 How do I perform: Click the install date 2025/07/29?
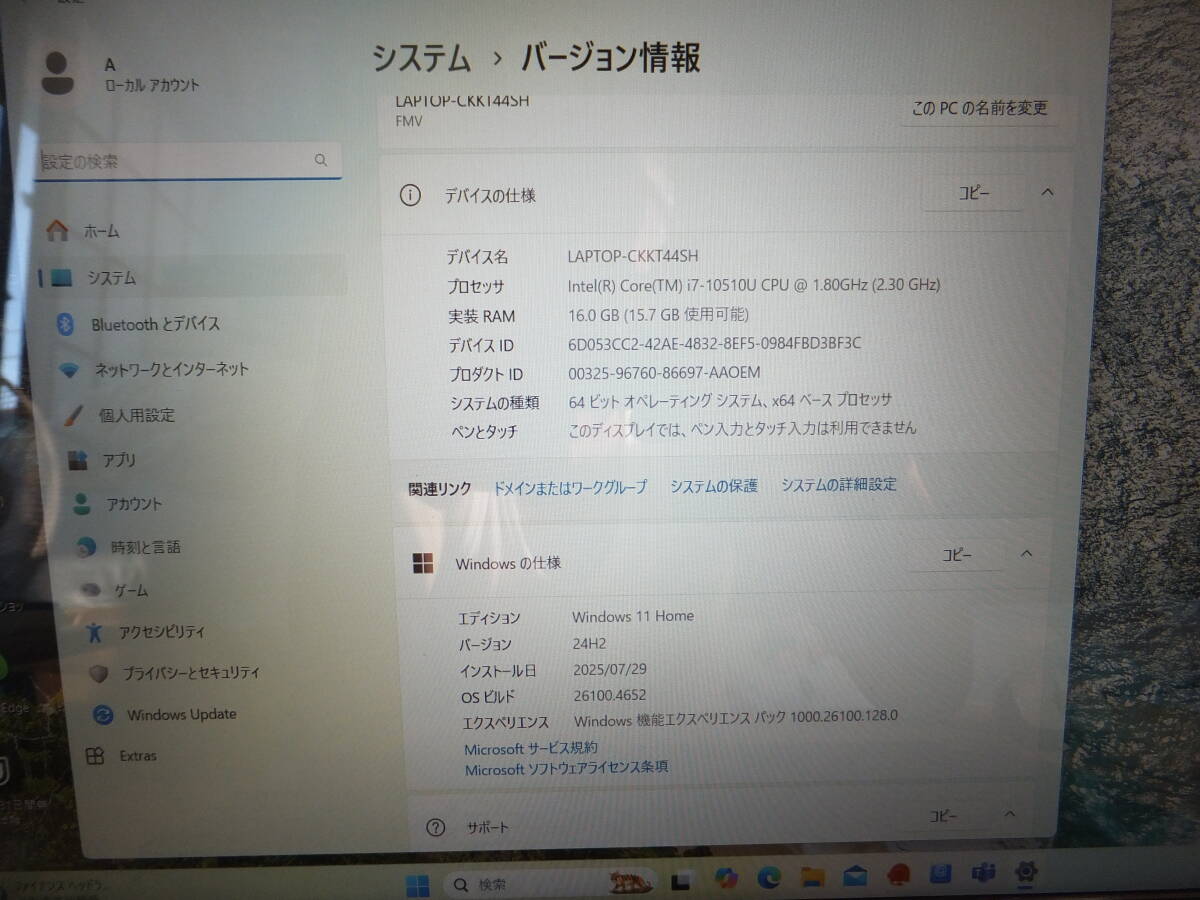pyautogui.click(x=610, y=669)
